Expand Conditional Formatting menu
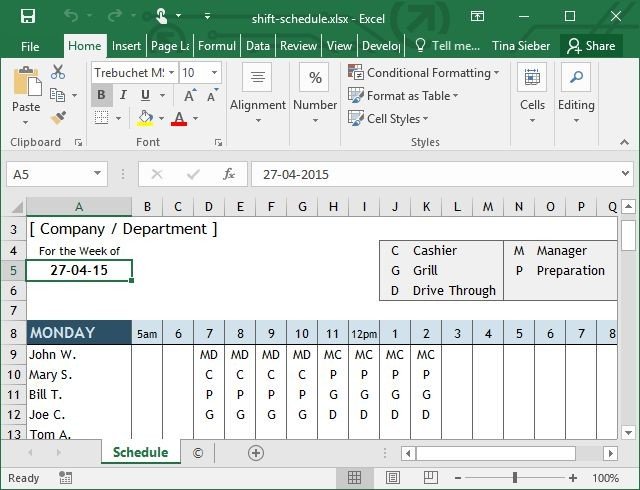 coord(426,73)
